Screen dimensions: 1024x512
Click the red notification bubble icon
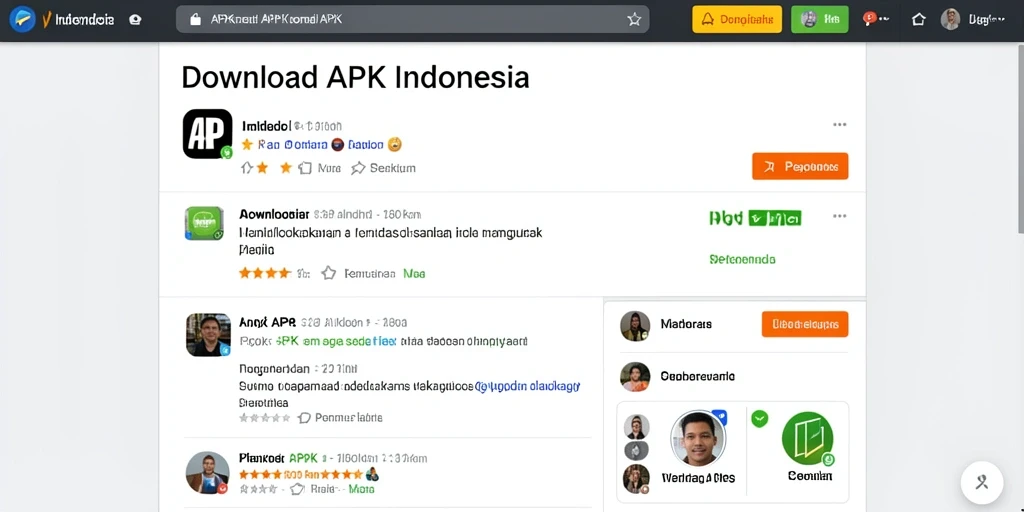point(869,19)
